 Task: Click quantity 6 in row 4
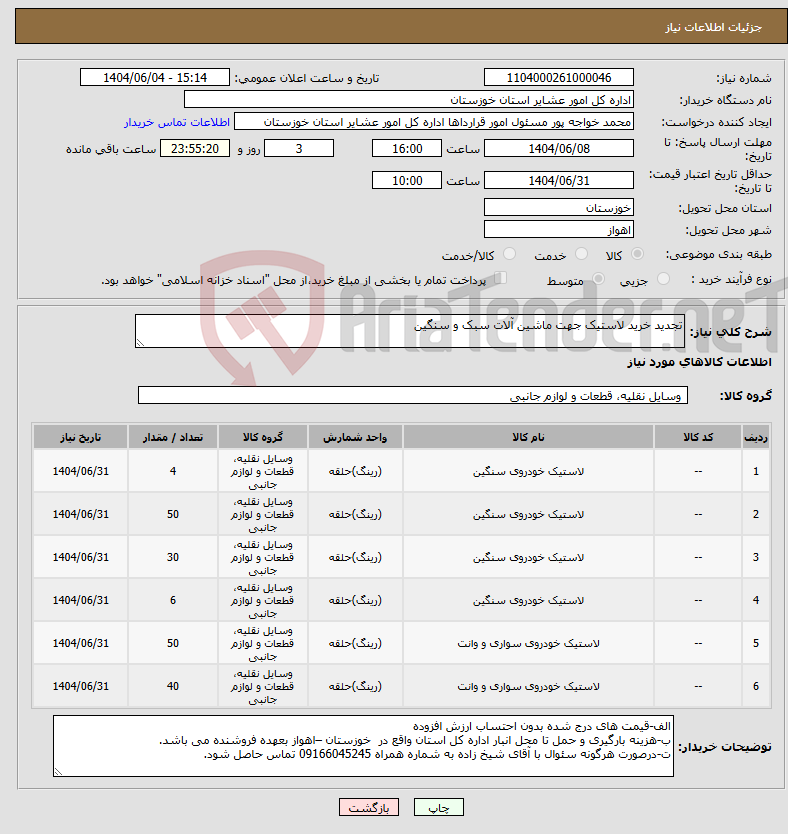point(173,601)
